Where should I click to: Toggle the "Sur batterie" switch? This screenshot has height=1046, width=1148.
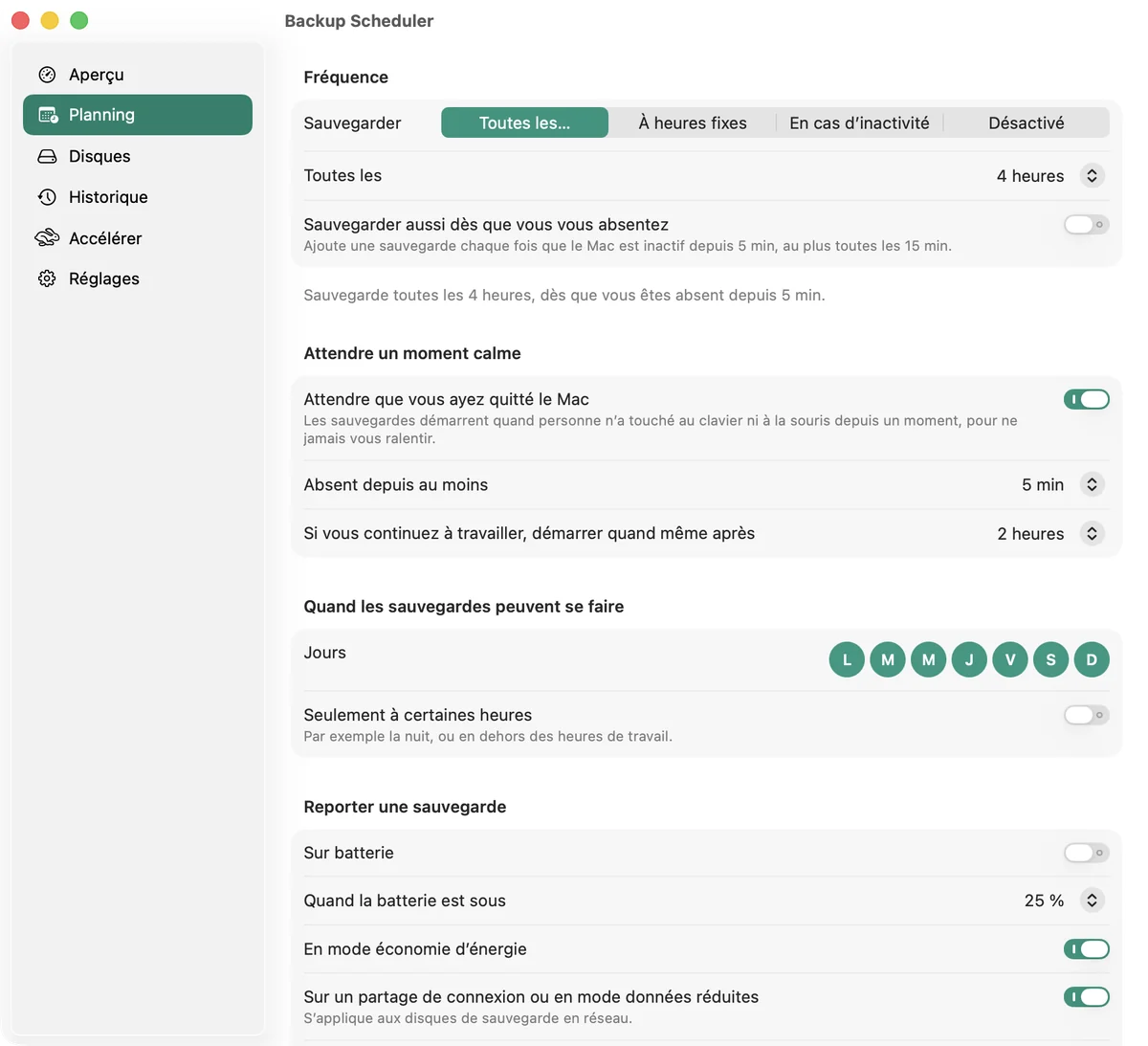click(x=1087, y=853)
